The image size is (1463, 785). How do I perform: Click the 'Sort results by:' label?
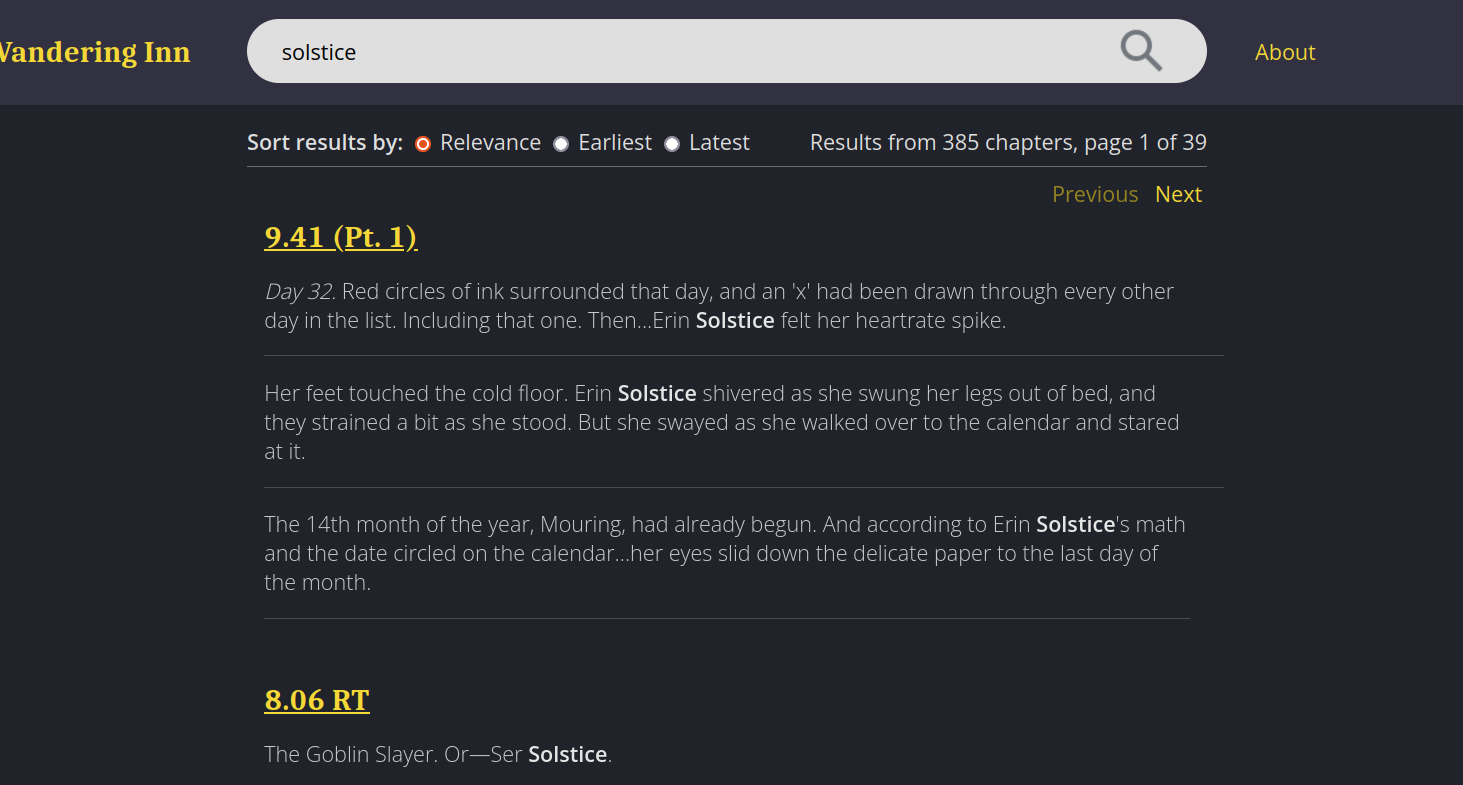pyautogui.click(x=325, y=143)
